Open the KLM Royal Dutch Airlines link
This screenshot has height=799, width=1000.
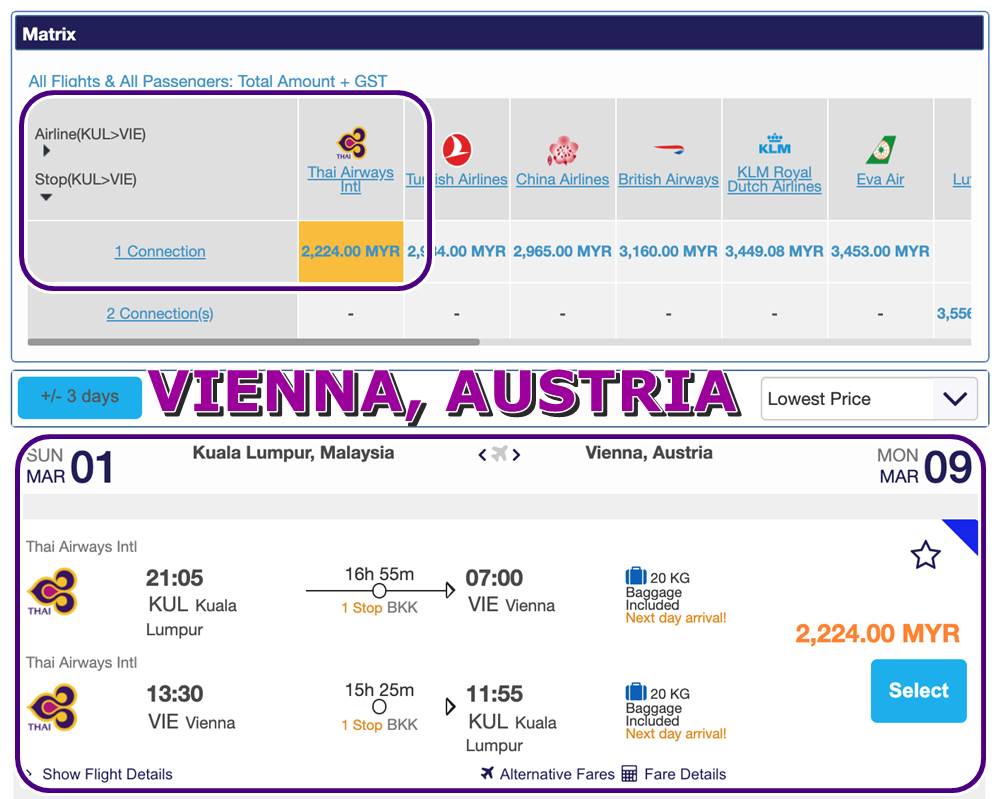[774, 179]
